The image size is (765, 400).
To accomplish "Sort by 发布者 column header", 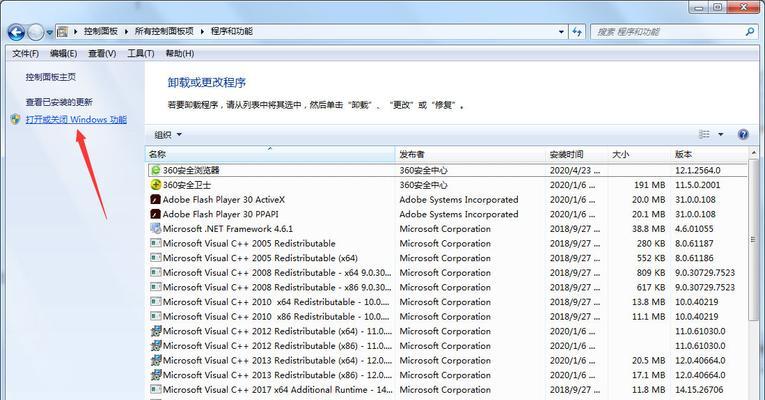I will [470, 155].
